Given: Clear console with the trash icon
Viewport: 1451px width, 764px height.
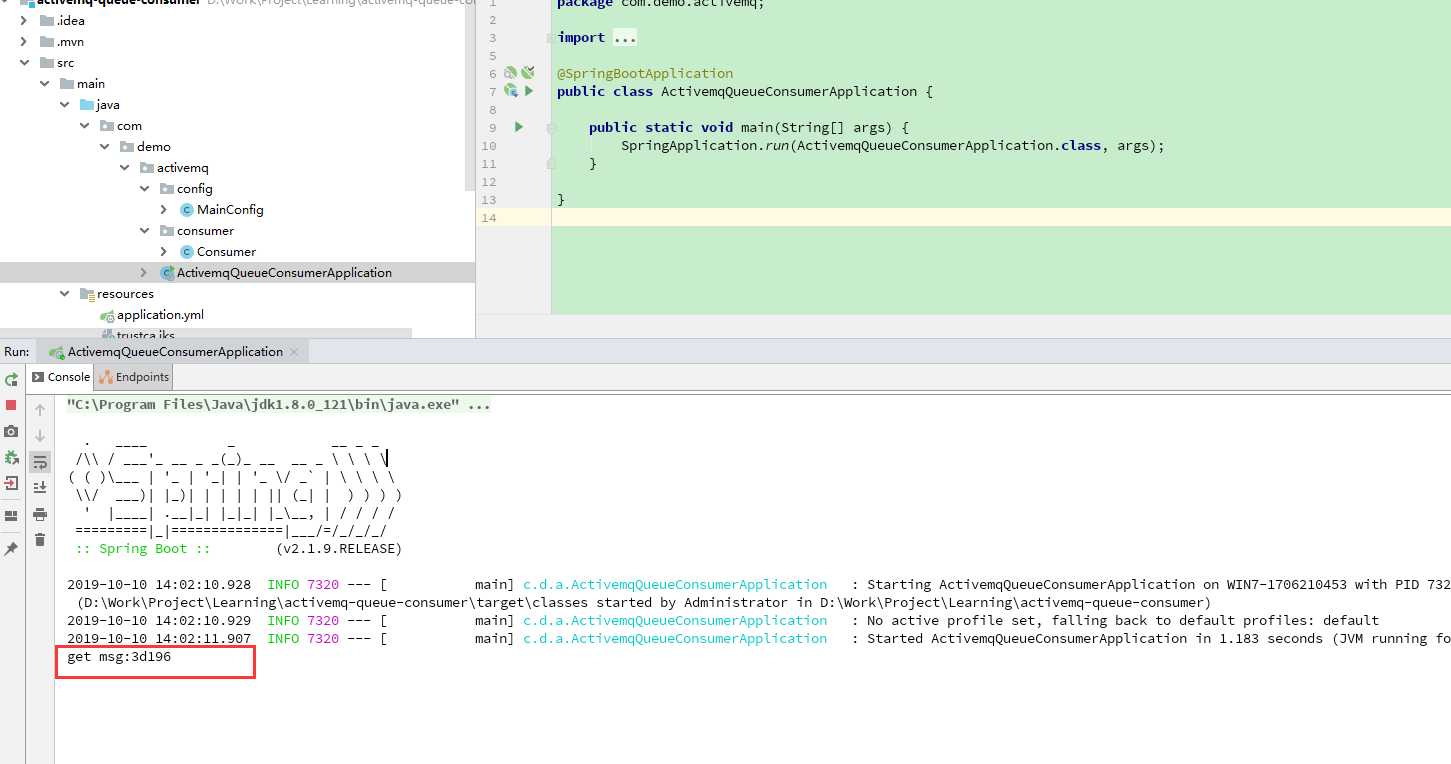Looking at the screenshot, I should point(40,540).
